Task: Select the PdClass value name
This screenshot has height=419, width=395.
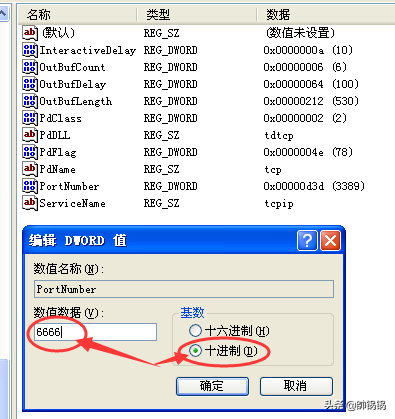Action: 60,118
